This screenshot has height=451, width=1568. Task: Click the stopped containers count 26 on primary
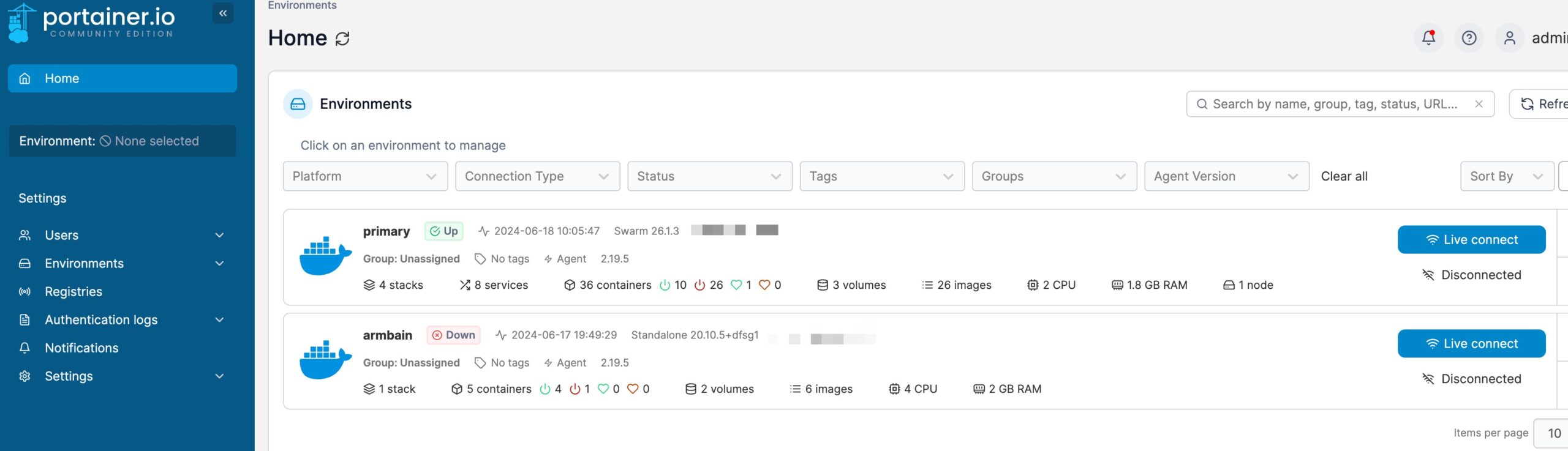716,285
